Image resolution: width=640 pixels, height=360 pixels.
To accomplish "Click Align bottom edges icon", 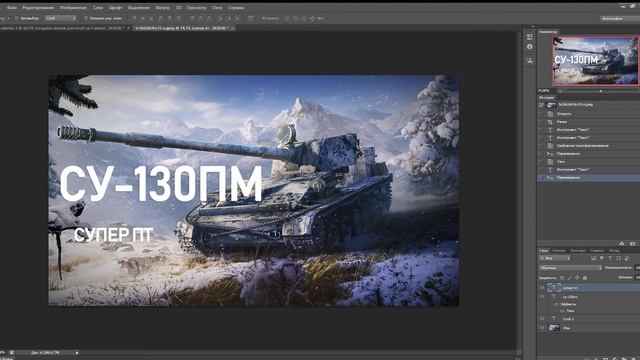I will (151, 18).
